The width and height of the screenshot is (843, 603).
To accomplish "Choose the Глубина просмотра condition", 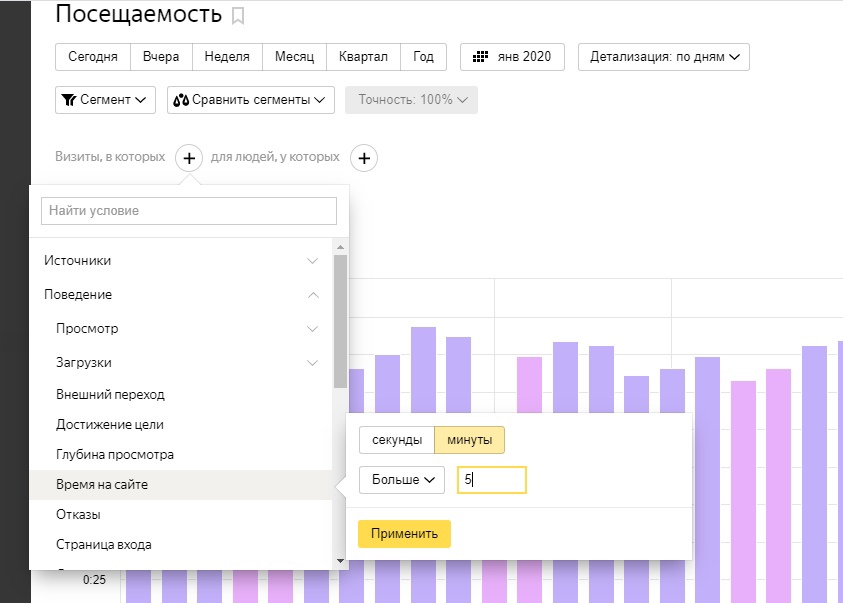I will pos(115,455).
